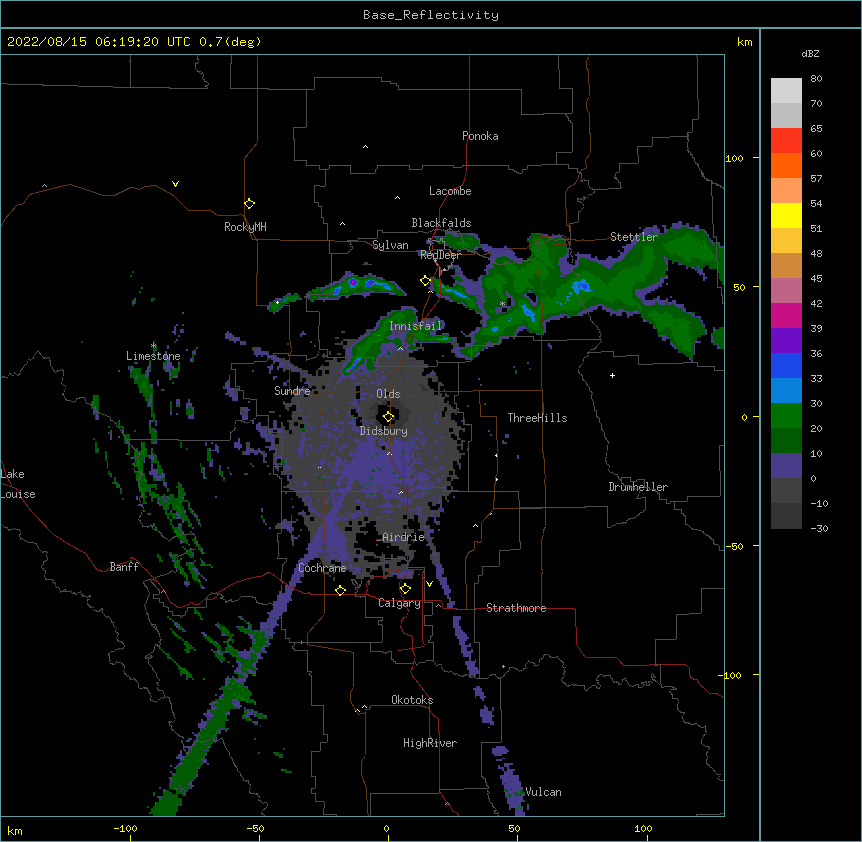Select the Stettler label
The image size is (862, 842).
[x=634, y=237]
